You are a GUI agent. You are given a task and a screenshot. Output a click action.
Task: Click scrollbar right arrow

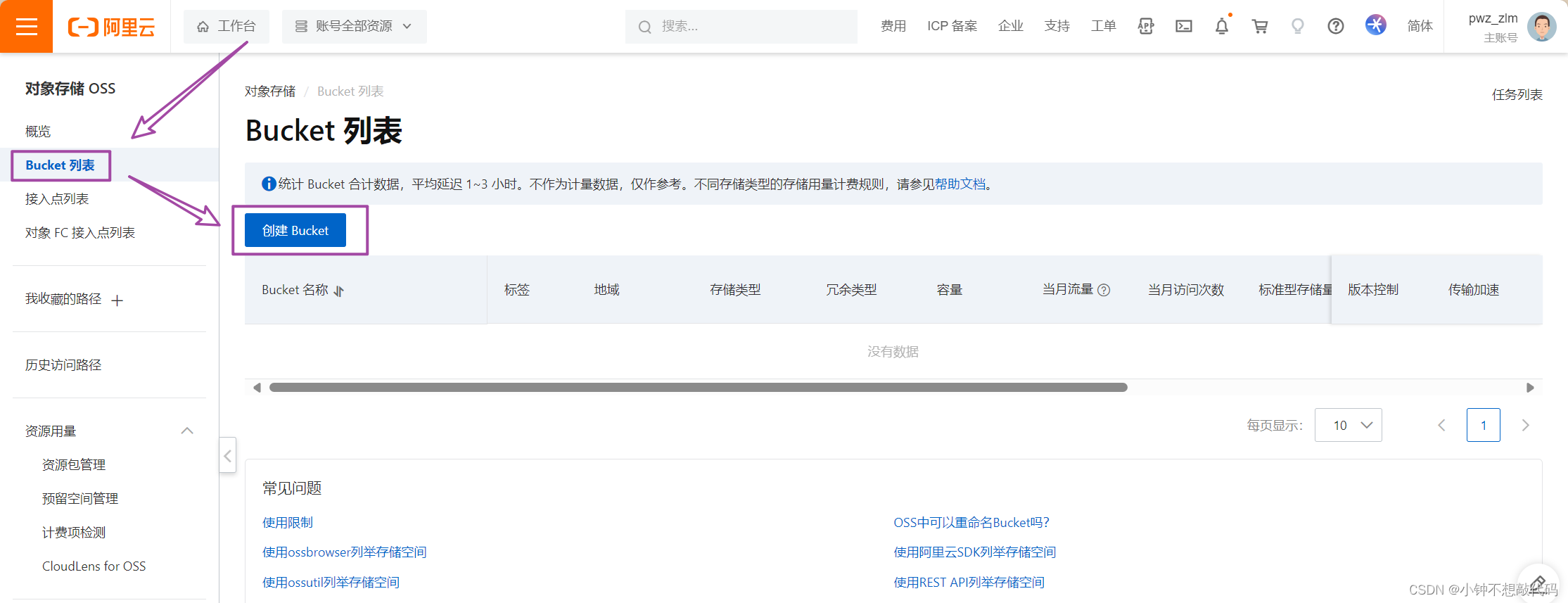[x=1530, y=388]
